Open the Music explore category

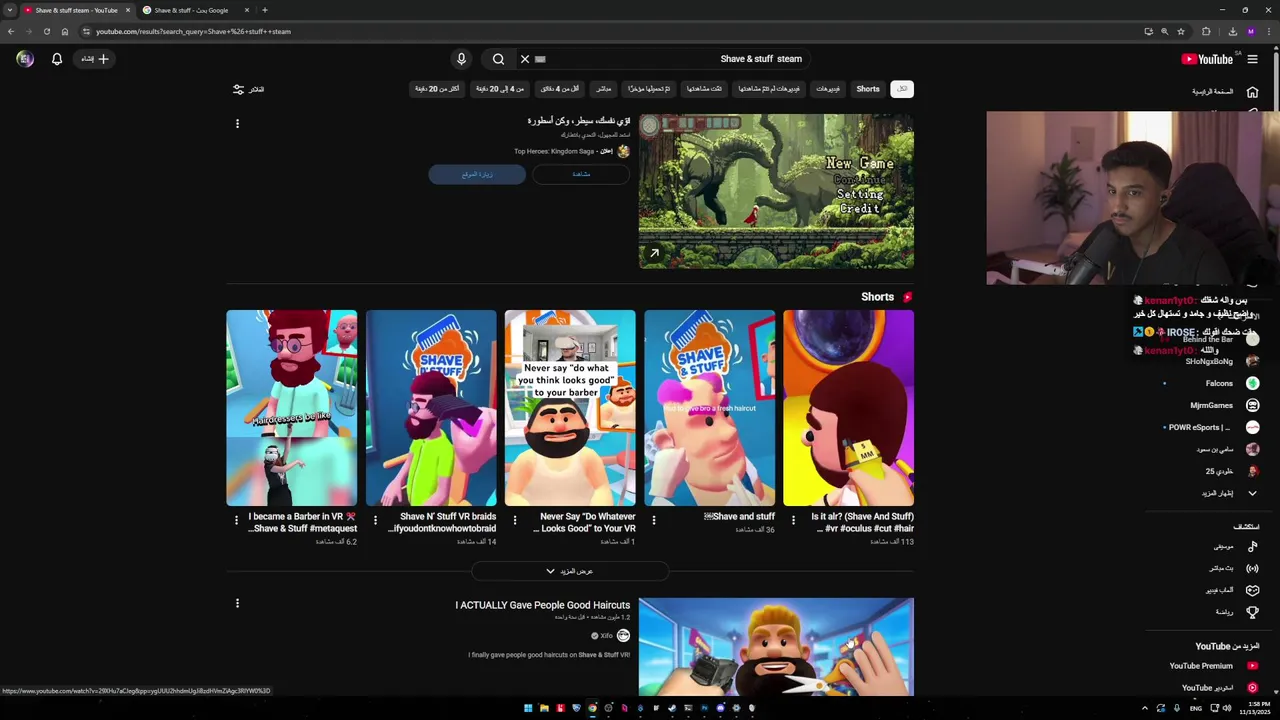coord(1235,546)
